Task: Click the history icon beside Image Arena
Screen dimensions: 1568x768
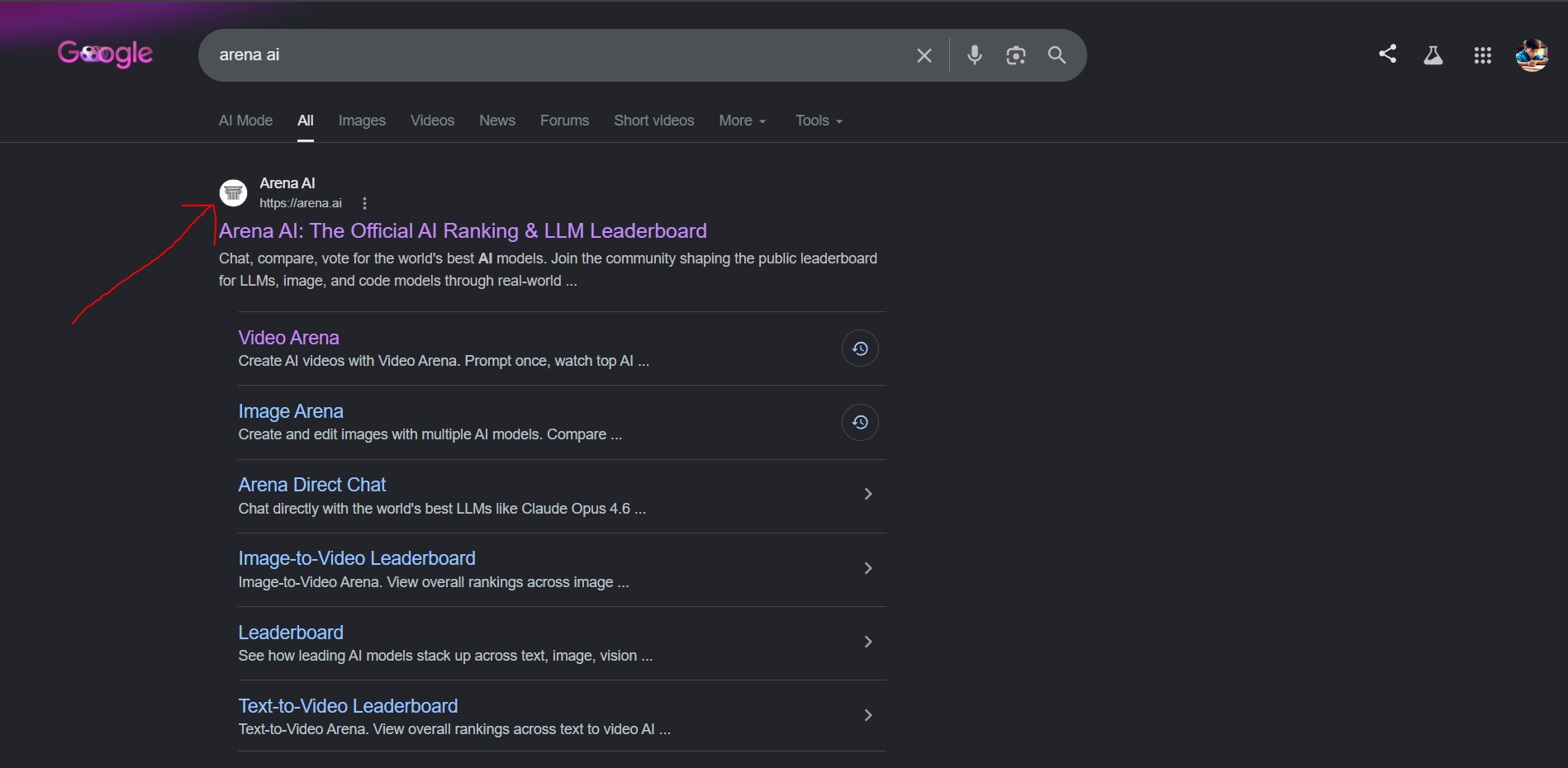Action: coord(860,423)
